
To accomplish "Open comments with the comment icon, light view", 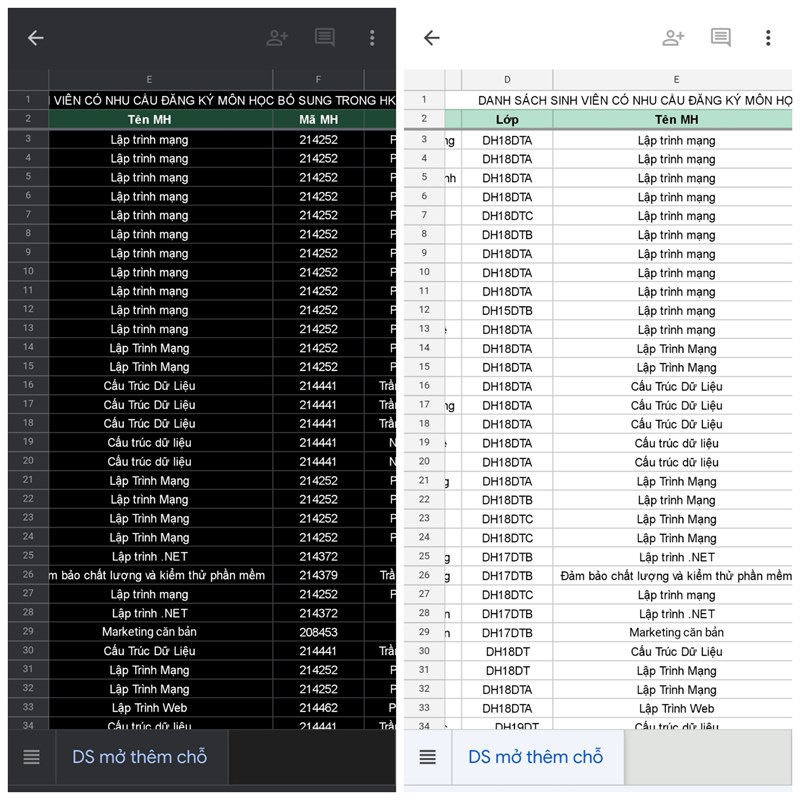I will click(721, 38).
